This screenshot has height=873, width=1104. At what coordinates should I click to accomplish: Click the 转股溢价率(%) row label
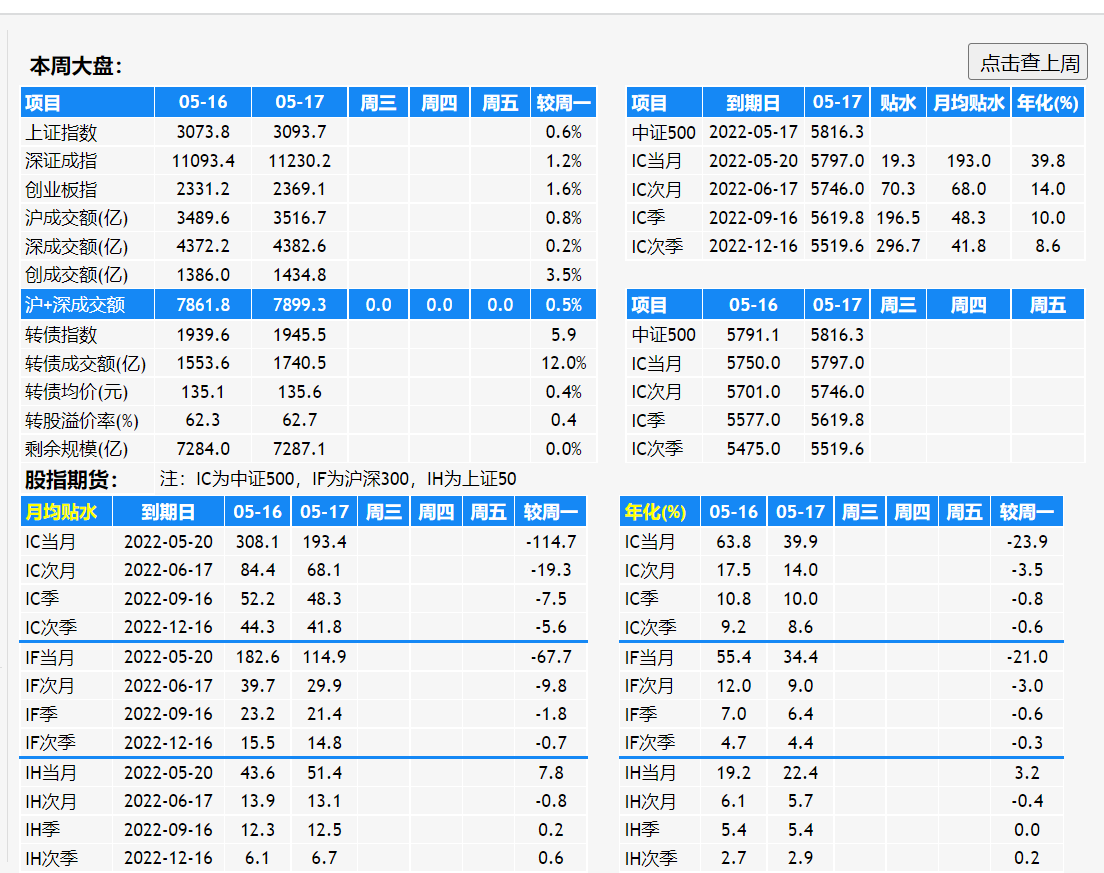pos(82,420)
